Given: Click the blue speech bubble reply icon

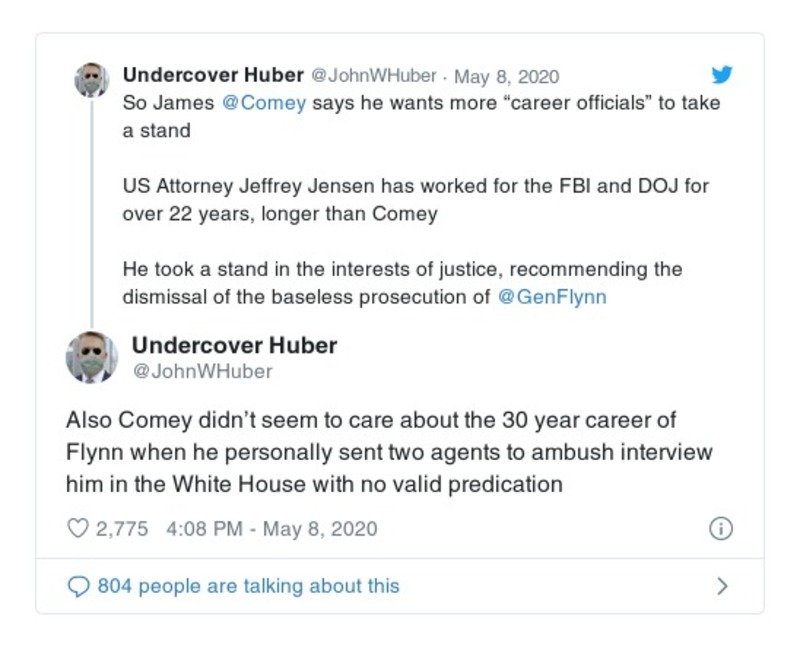Looking at the screenshot, I should [x=78, y=586].
